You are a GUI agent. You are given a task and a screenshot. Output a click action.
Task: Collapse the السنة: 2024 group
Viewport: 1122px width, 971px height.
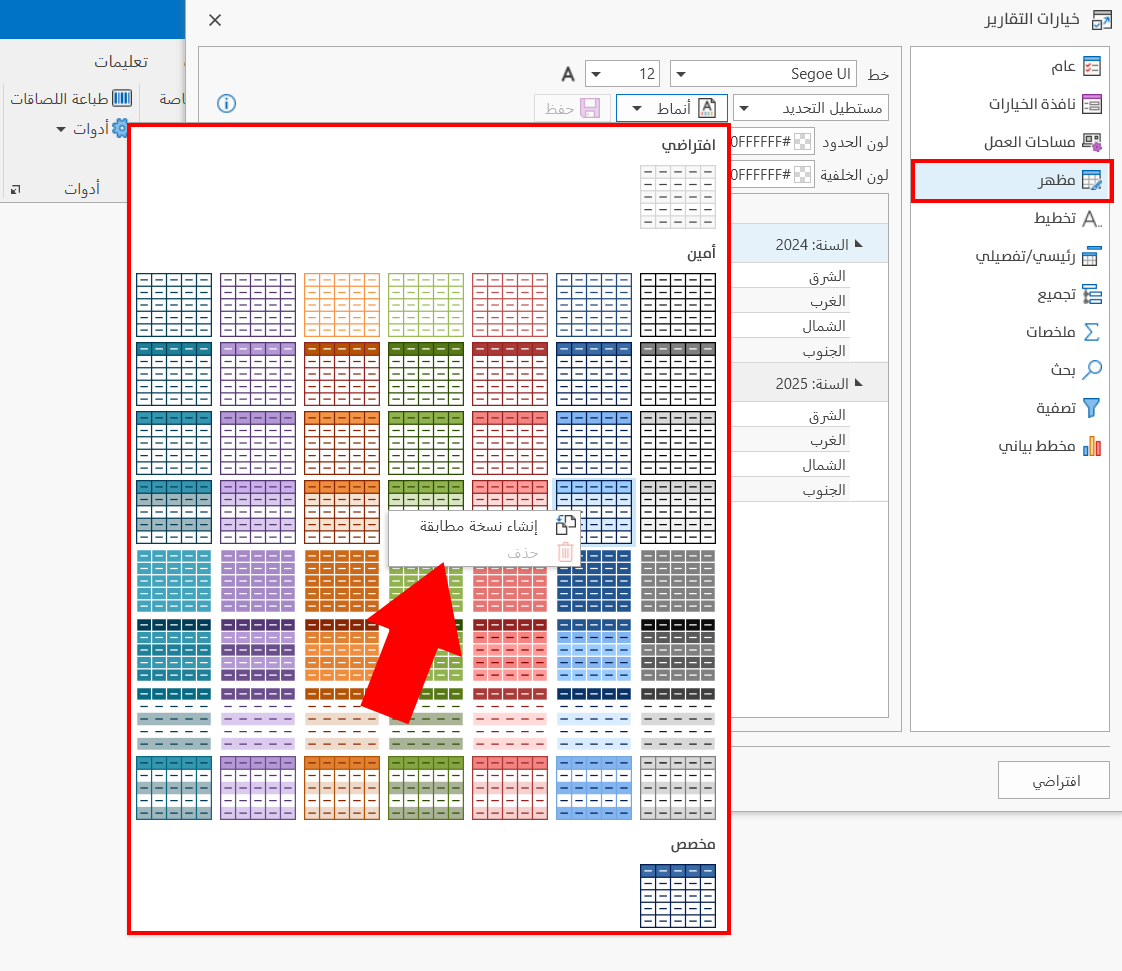pos(857,245)
